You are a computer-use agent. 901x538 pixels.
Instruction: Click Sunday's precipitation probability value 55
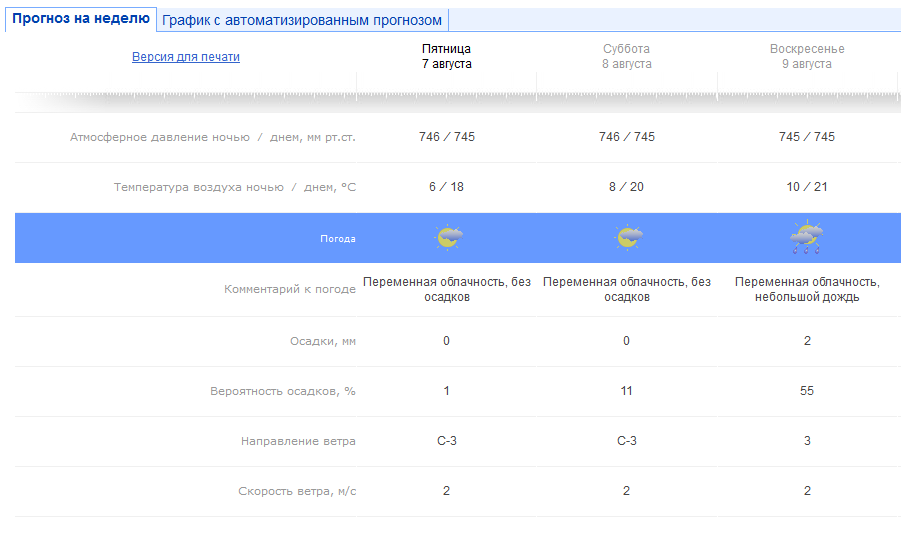tap(806, 391)
